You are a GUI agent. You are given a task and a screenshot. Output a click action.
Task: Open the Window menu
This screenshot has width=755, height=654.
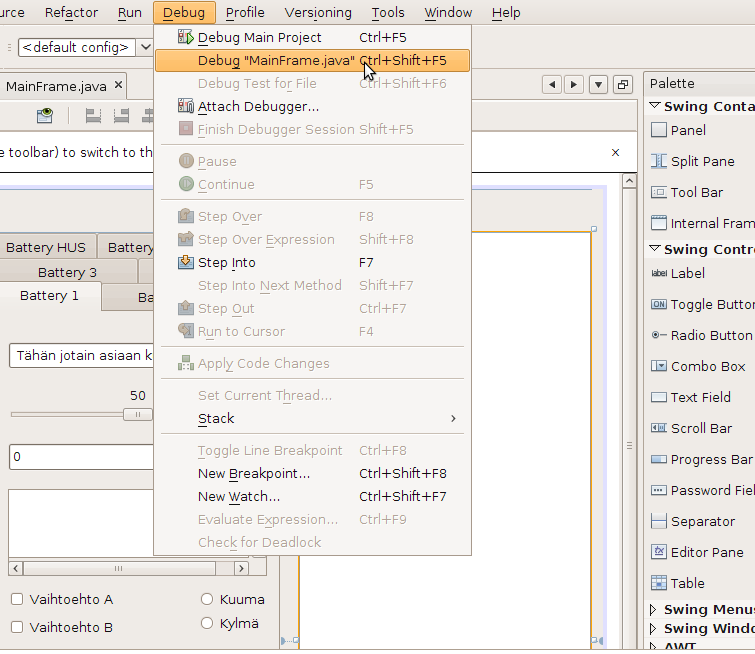pyautogui.click(x=448, y=13)
